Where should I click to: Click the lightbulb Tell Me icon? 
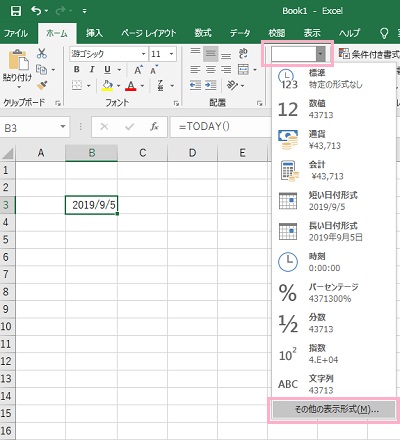(384, 33)
